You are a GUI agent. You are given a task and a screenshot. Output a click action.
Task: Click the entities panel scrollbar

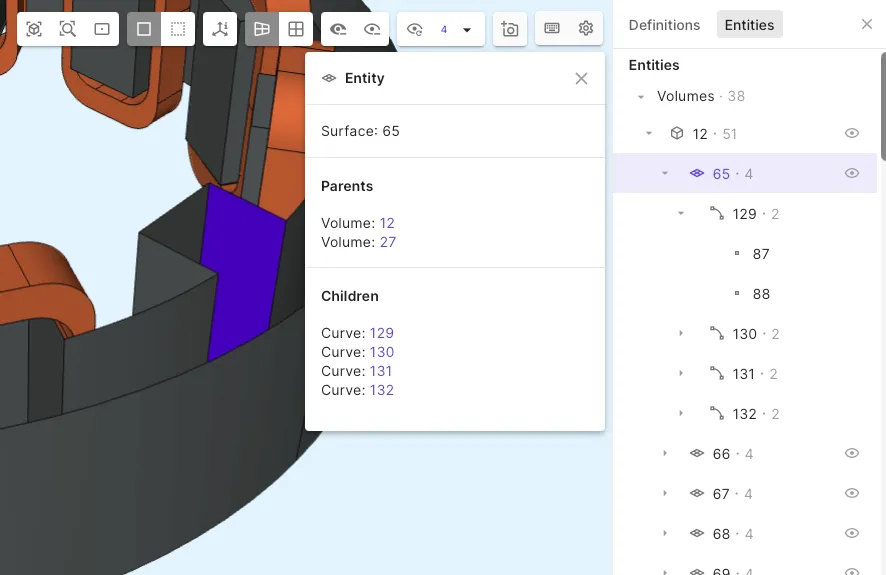883,106
